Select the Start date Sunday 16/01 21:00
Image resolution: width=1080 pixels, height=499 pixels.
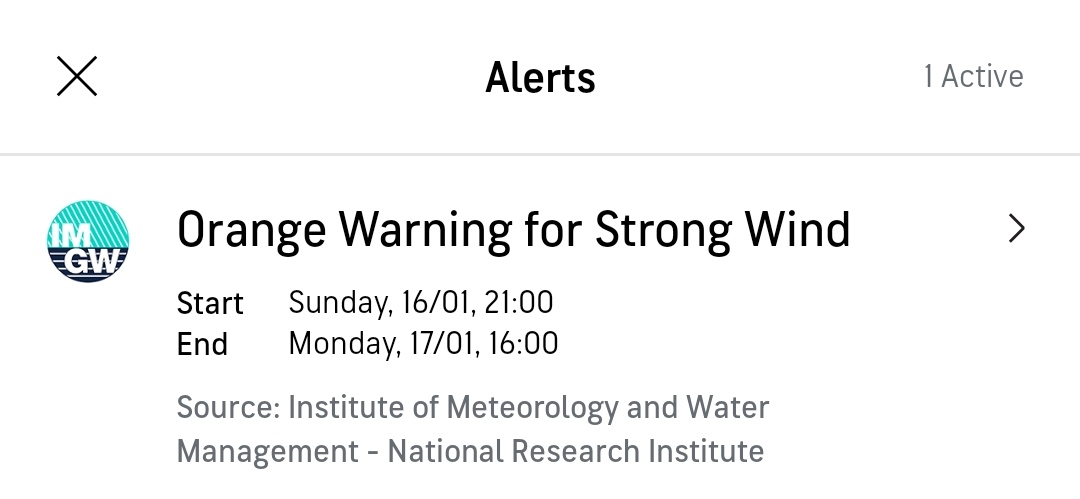420,303
